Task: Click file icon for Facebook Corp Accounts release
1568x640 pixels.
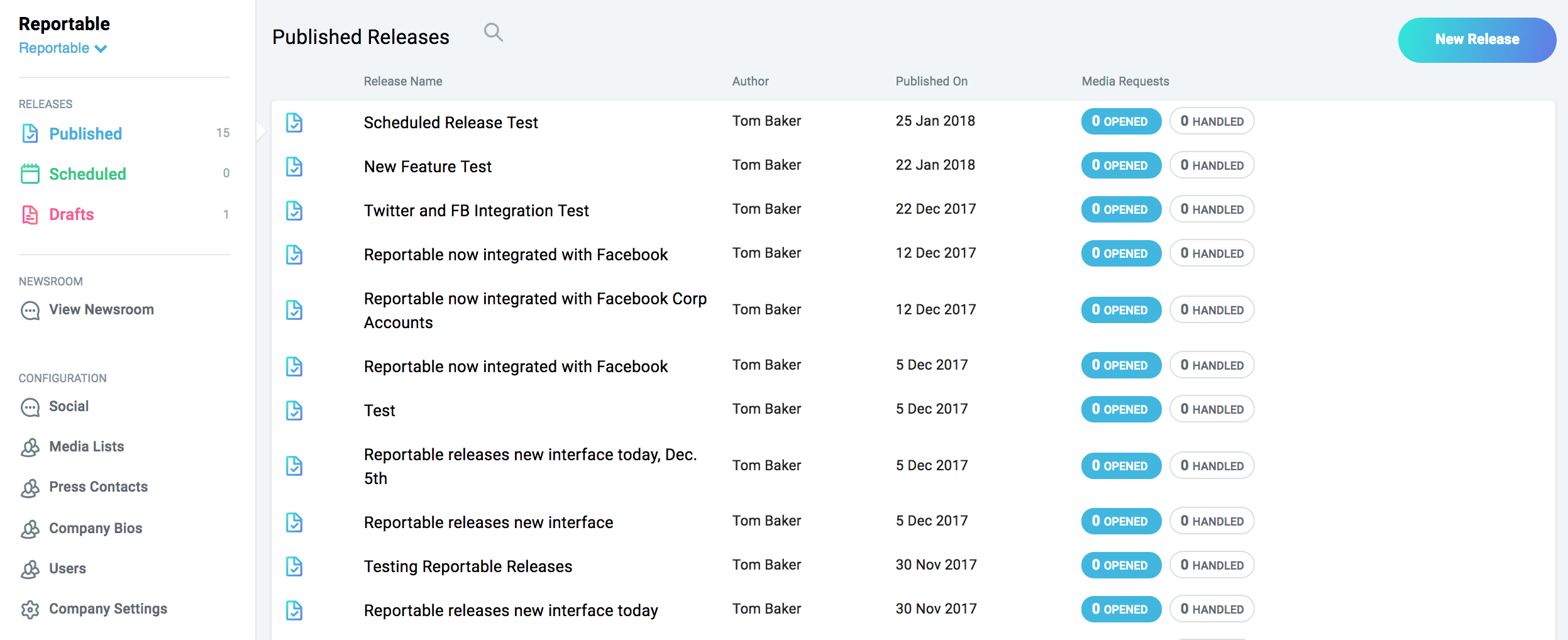Action: coord(294,310)
